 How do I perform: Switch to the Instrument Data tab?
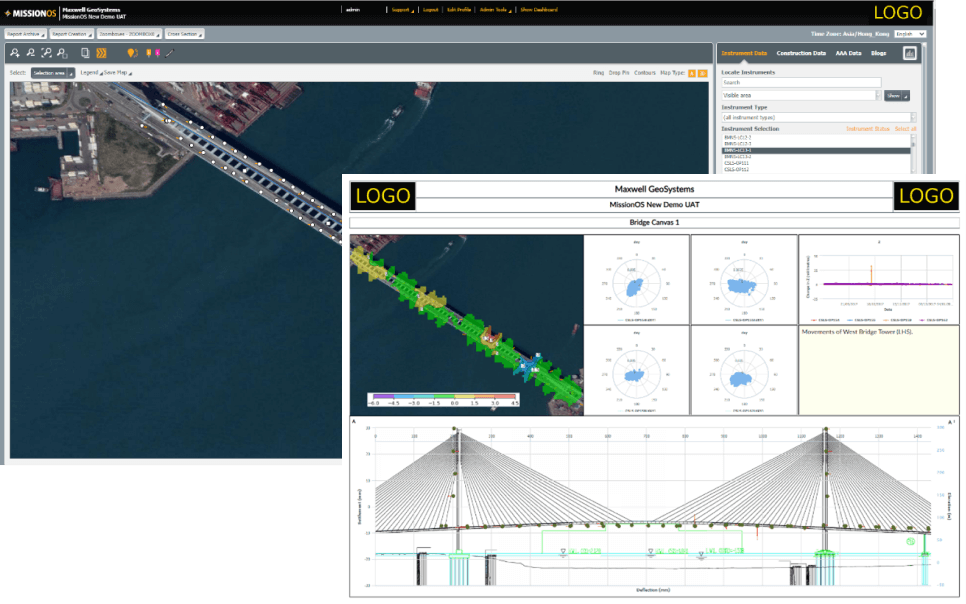pos(744,54)
